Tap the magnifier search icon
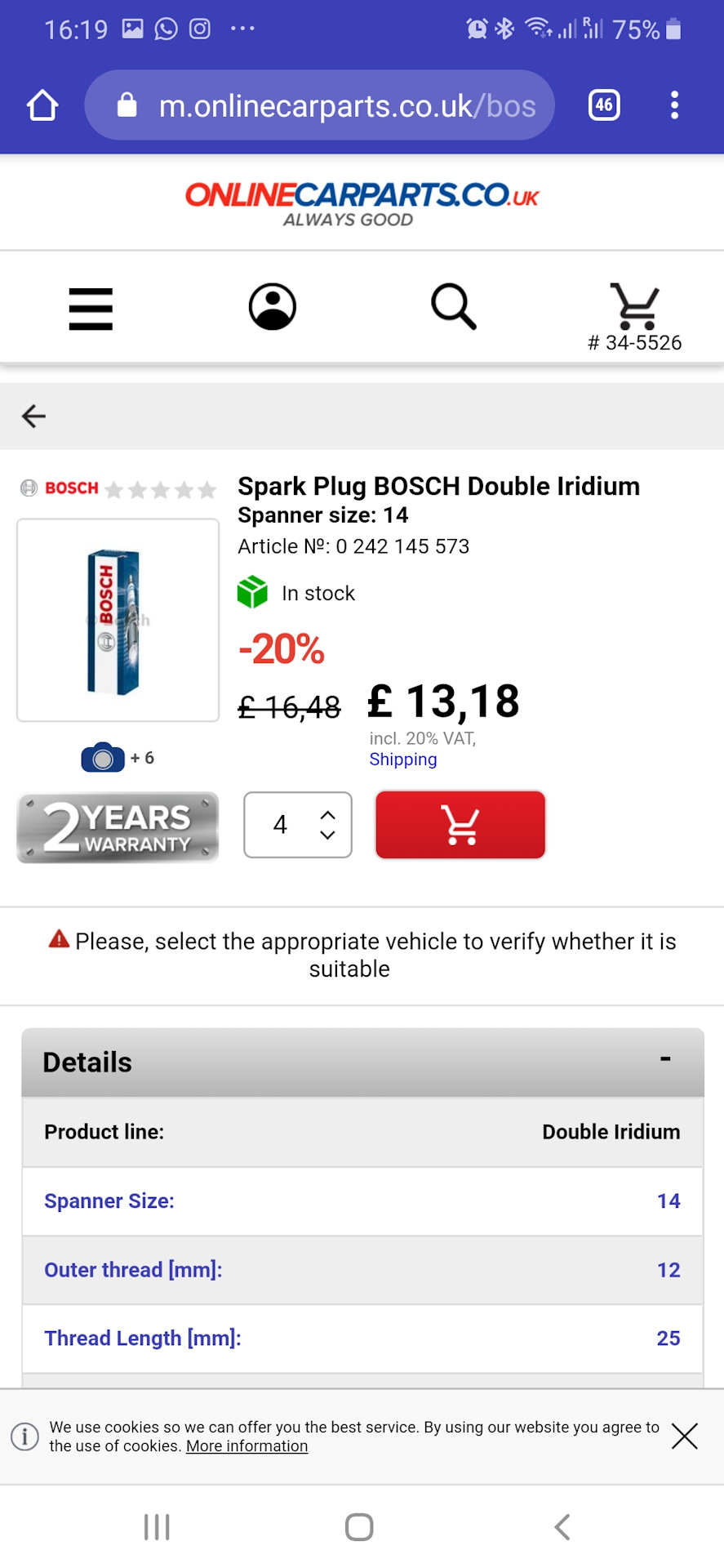 [x=453, y=307]
